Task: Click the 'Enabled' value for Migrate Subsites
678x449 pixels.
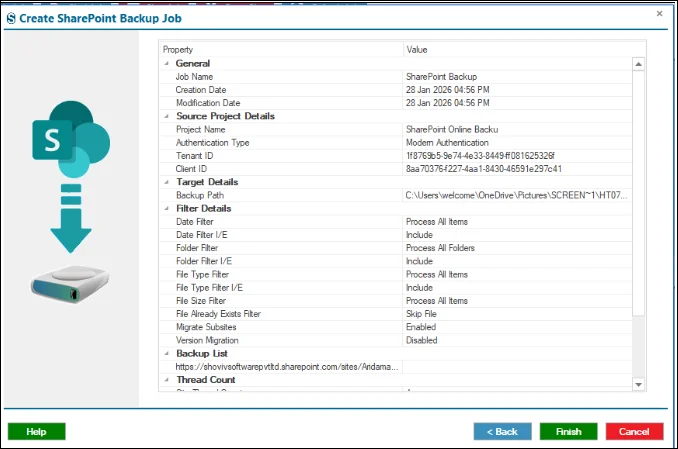Action: pyautogui.click(x=421, y=327)
